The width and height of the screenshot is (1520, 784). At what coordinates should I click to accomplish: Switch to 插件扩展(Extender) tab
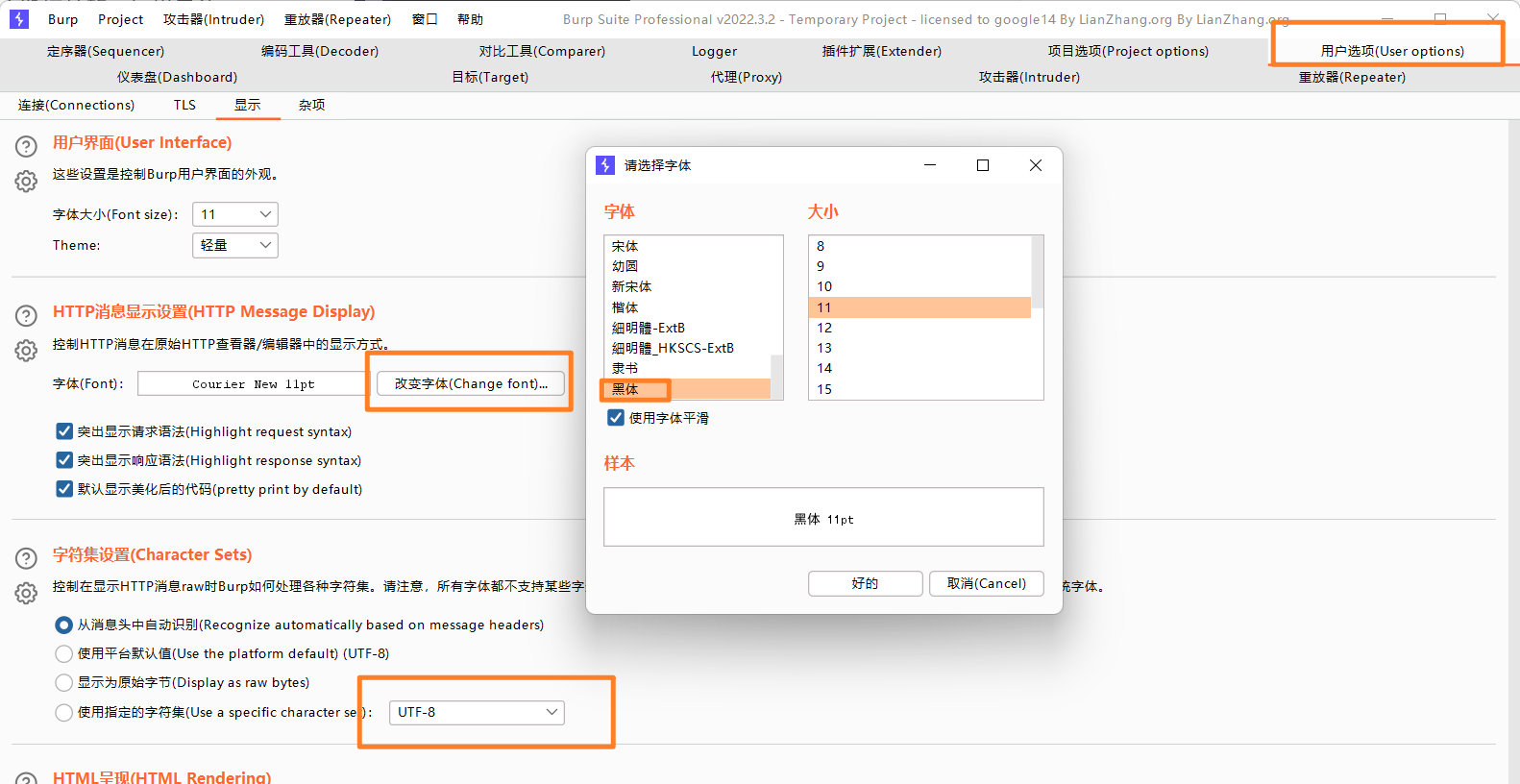(x=882, y=51)
